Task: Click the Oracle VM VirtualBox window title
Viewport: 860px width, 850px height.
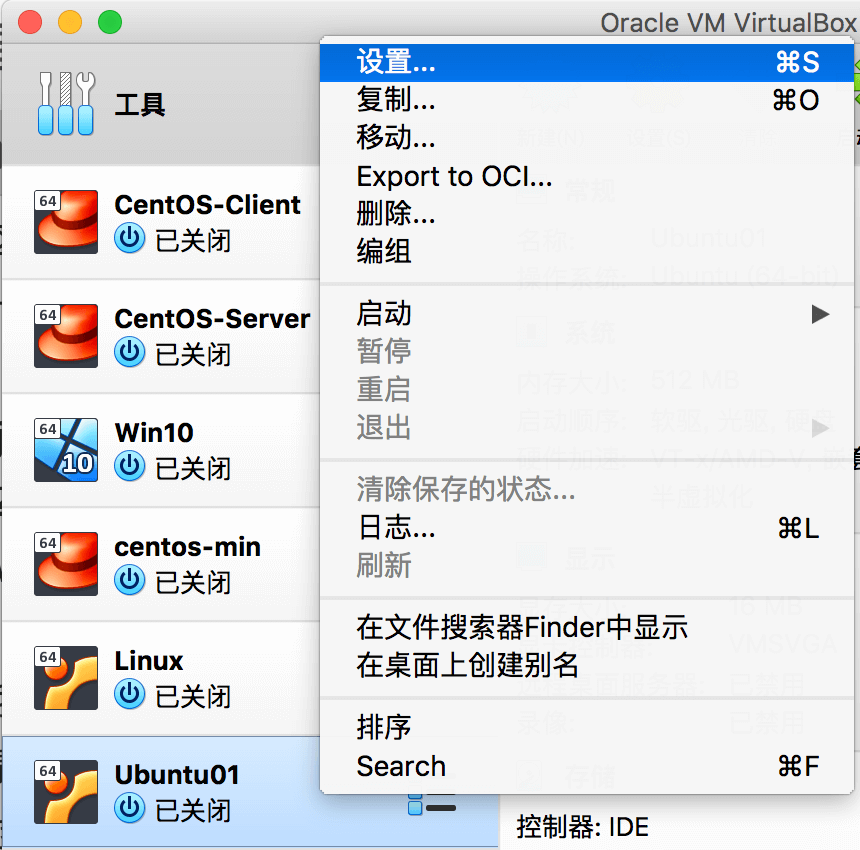Action: click(729, 24)
